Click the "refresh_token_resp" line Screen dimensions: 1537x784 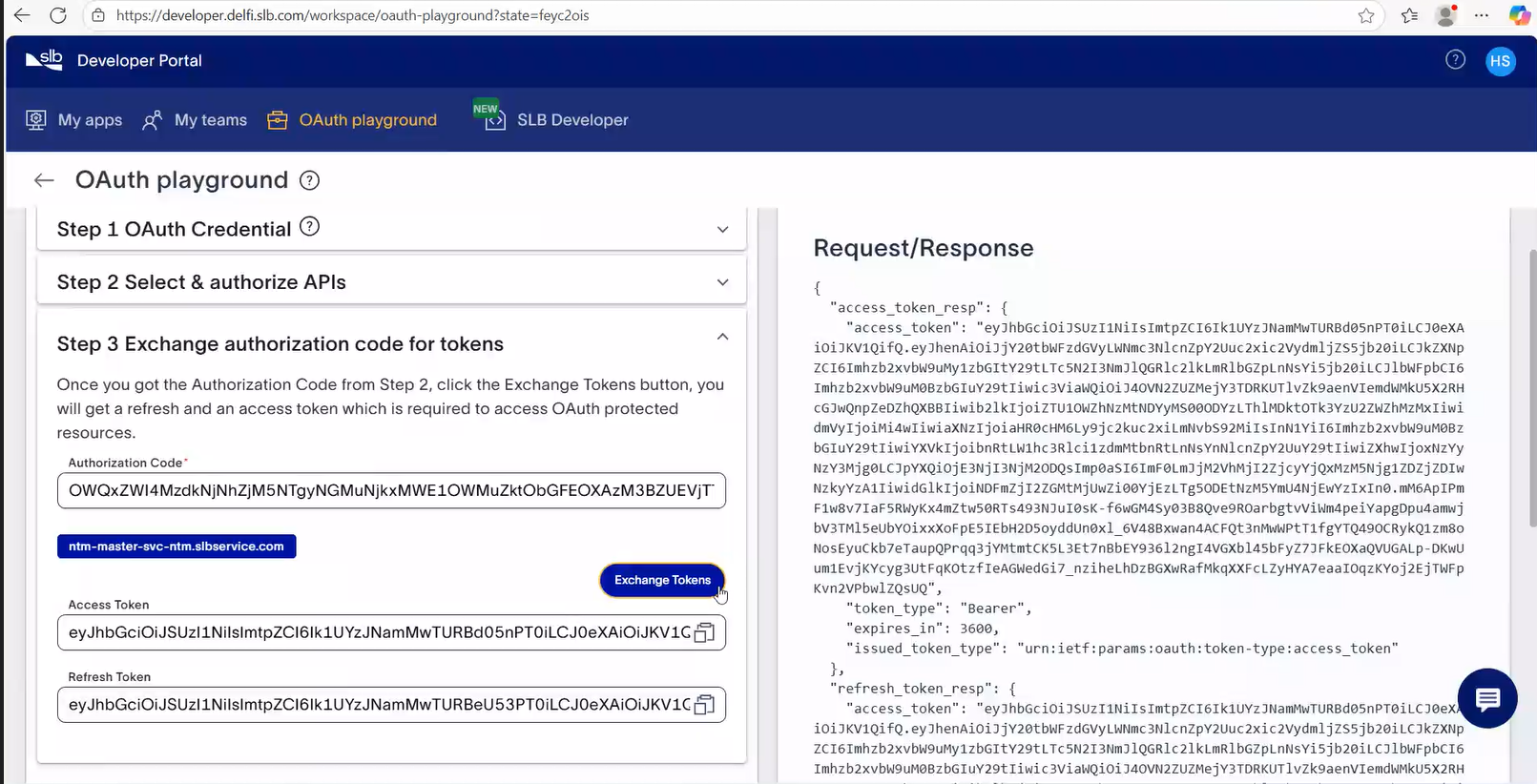[923, 689]
